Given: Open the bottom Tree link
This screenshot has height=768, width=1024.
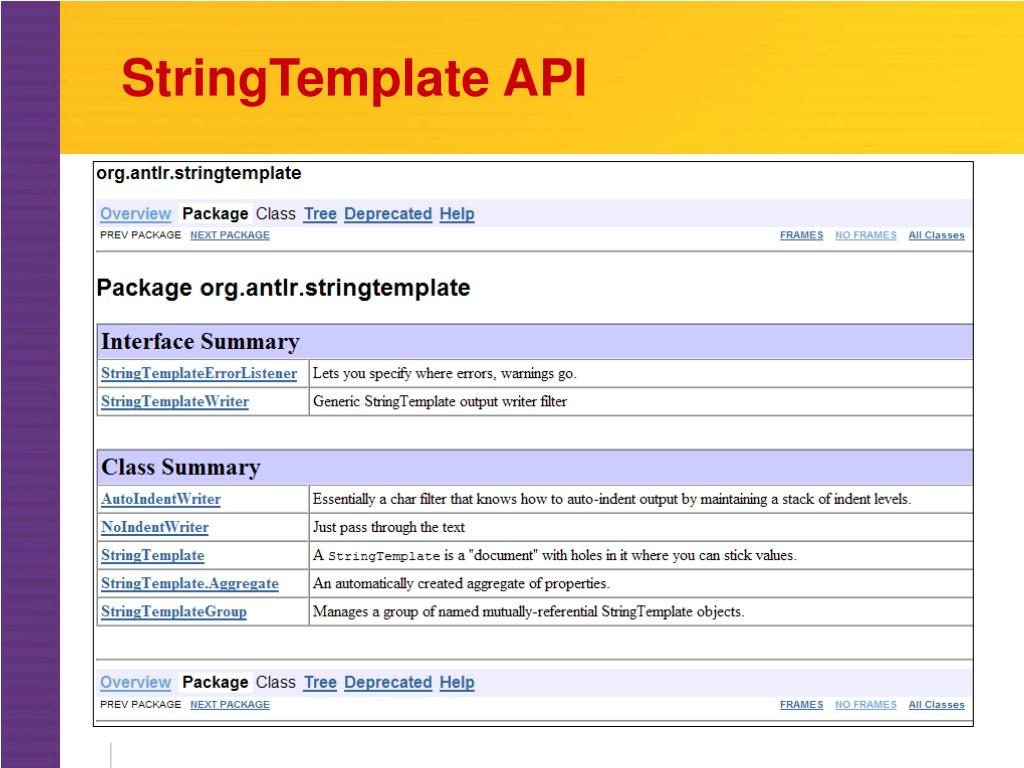Looking at the screenshot, I should tap(320, 682).
